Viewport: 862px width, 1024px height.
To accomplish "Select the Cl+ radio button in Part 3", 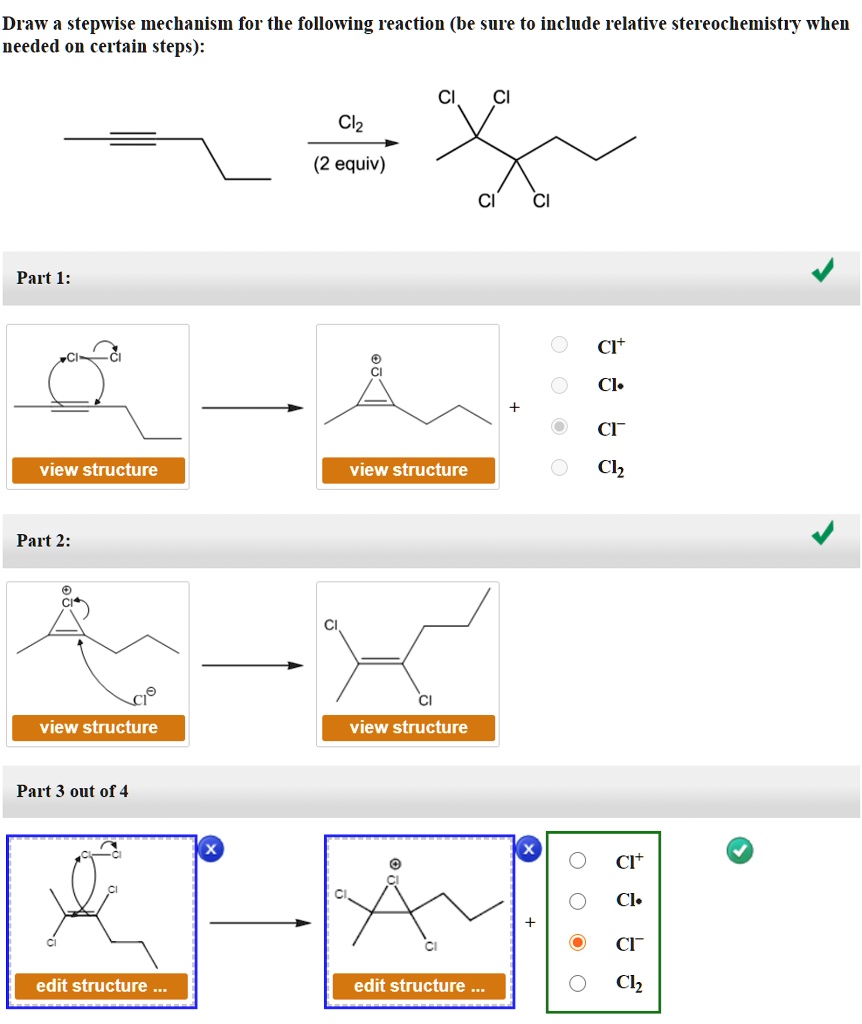I will tap(576, 859).
